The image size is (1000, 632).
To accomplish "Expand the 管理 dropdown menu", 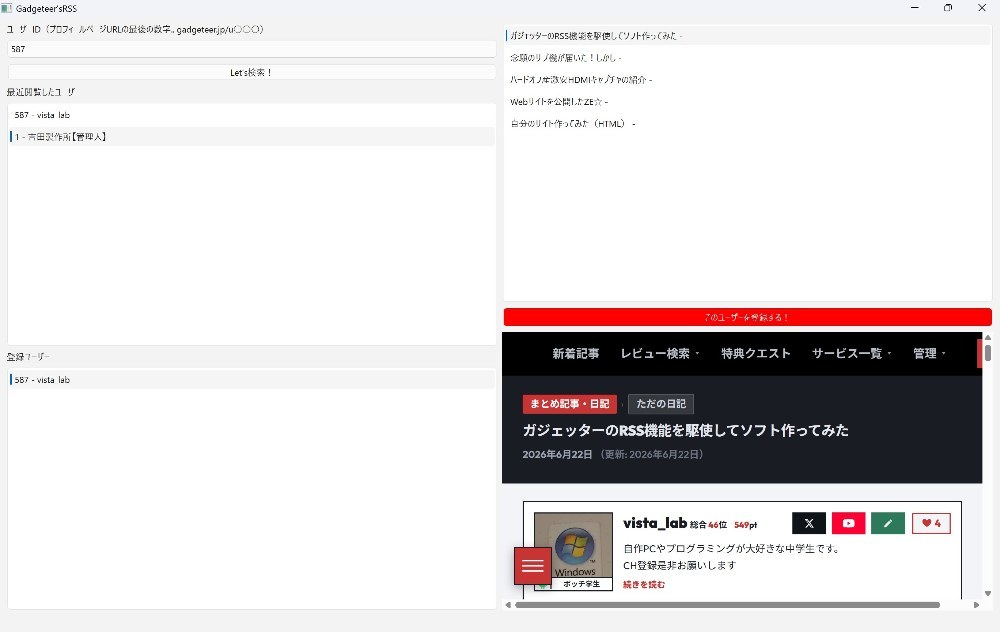I will [929, 353].
